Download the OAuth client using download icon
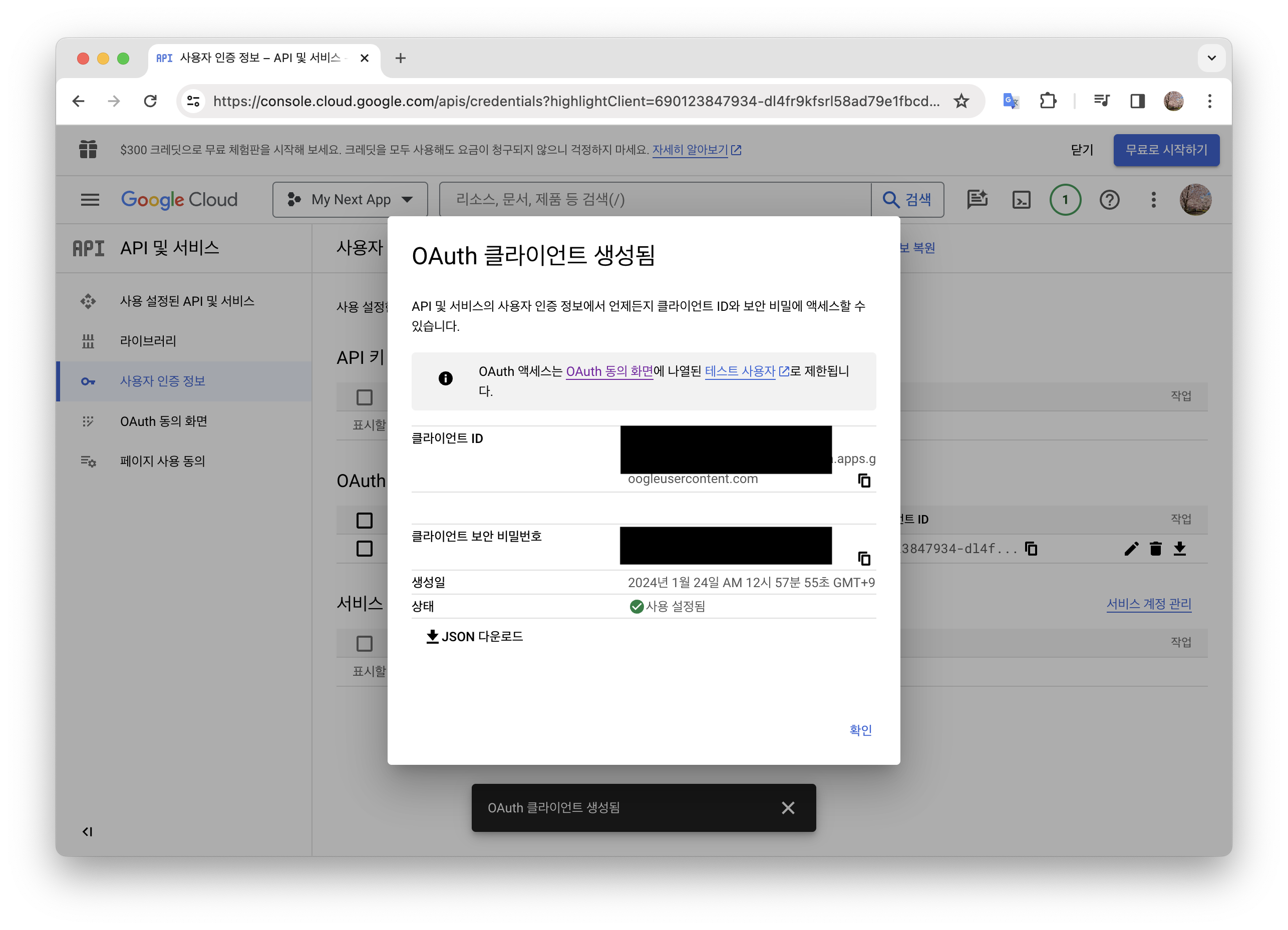 click(1179, 549)
